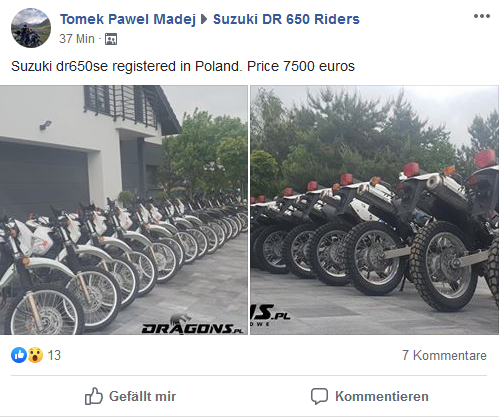Click the post text about Suzuki dr650se price
The width and height of the screenshot is (499, 418).
click(x=183, y=66)
